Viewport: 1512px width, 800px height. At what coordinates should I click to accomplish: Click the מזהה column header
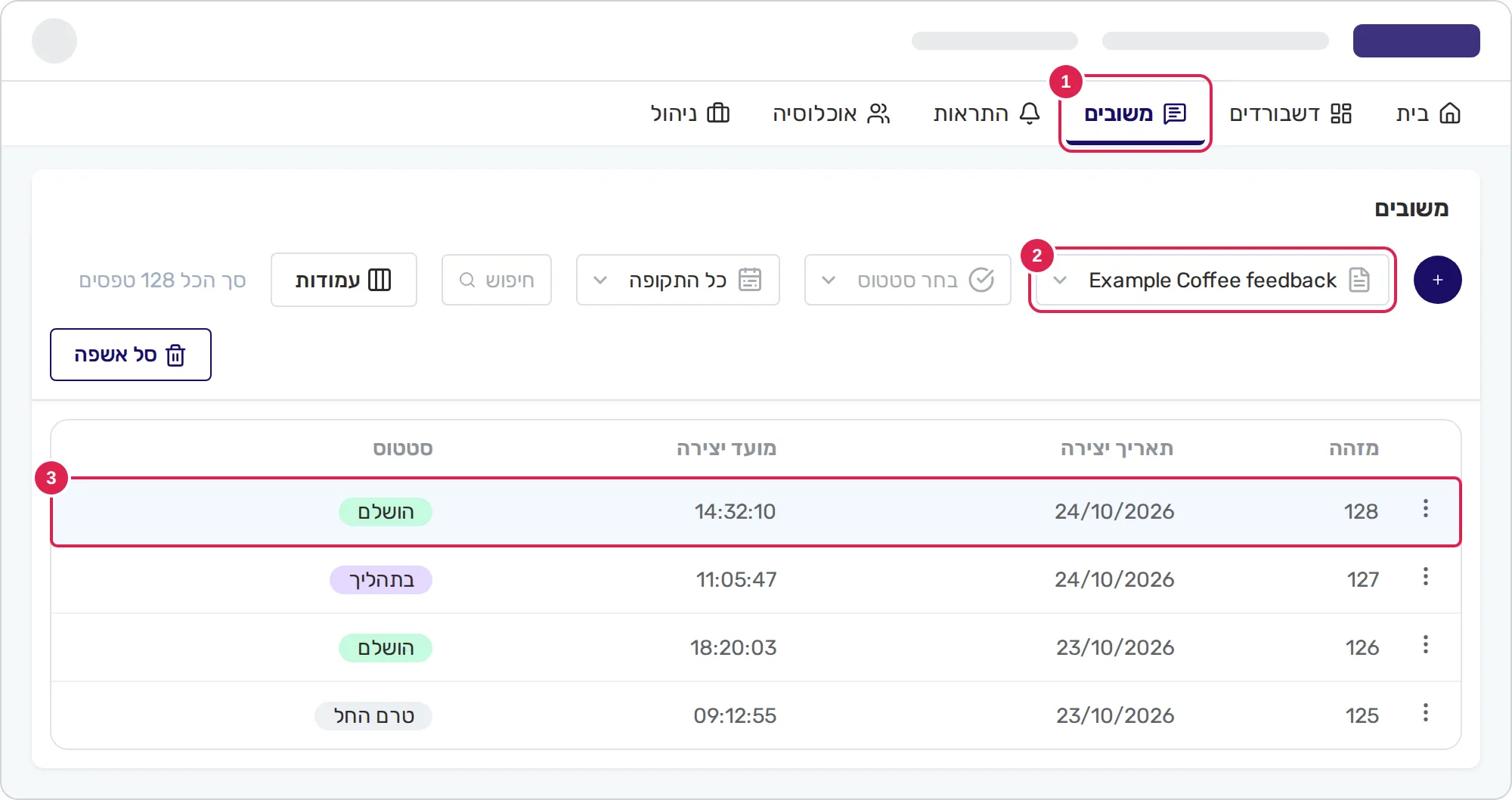(x=1354, y=448)
